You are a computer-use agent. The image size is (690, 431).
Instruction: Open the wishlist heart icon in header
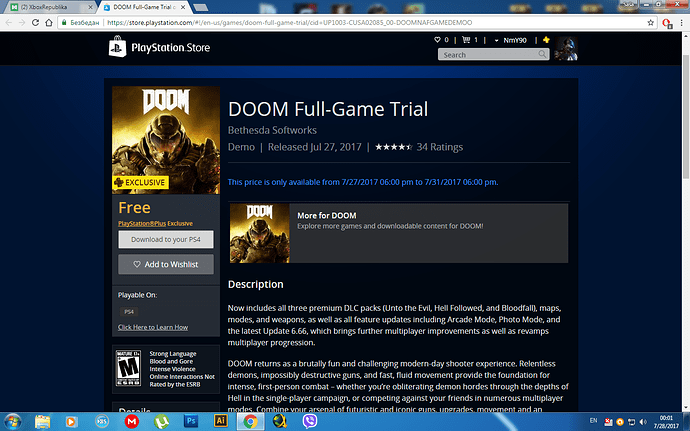(437, 40)
